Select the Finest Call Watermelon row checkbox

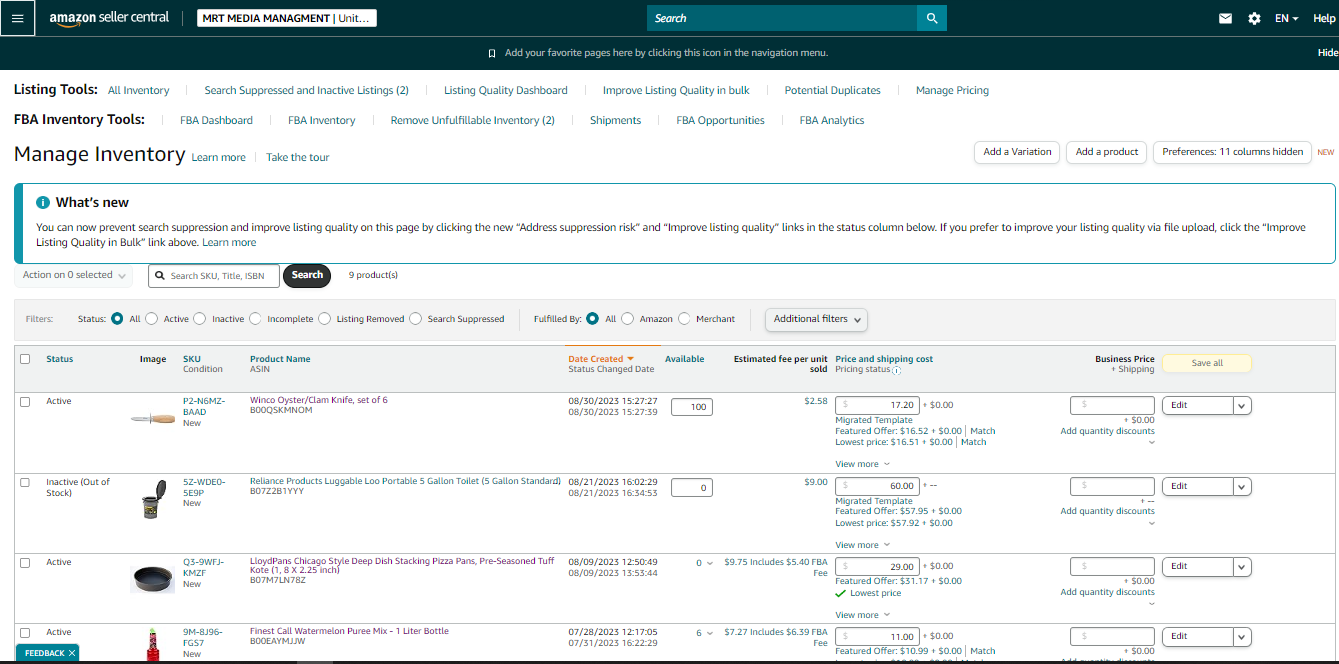(x=25, y=632)
